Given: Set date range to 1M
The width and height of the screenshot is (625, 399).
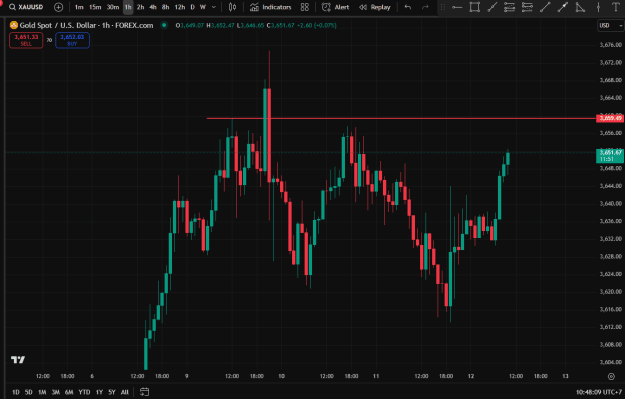Looking at the screenshot, I should [x=42, y=392].
